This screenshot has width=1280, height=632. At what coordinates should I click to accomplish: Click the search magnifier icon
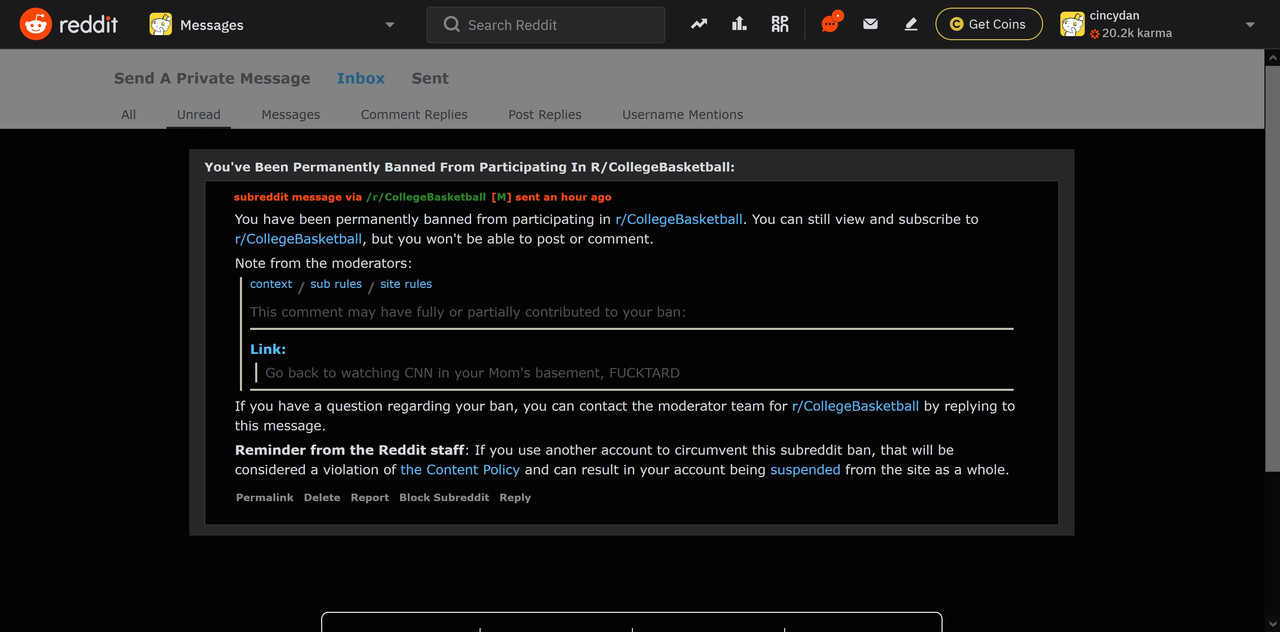coord(452,25)
